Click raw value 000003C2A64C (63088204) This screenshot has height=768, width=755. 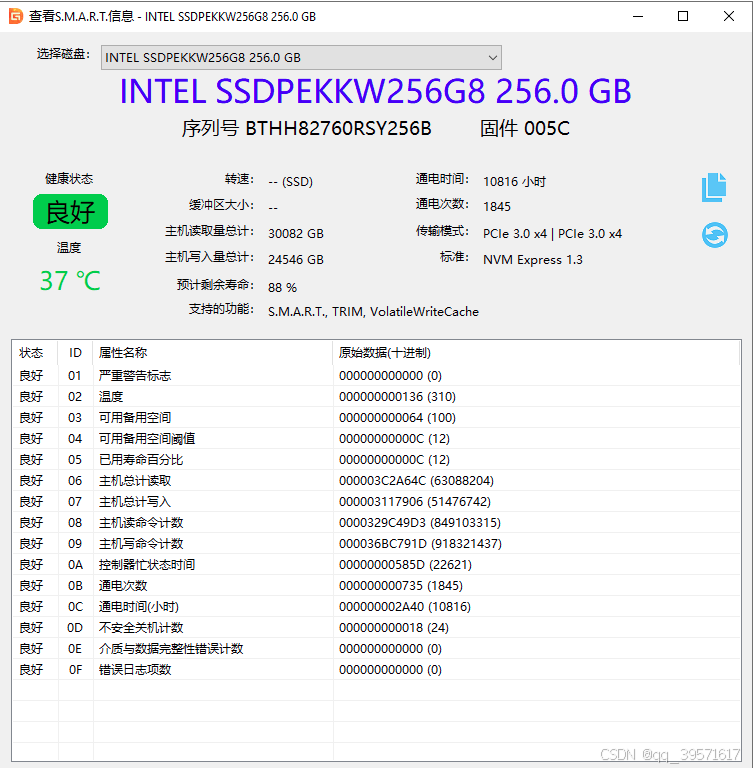coord(416,481)
